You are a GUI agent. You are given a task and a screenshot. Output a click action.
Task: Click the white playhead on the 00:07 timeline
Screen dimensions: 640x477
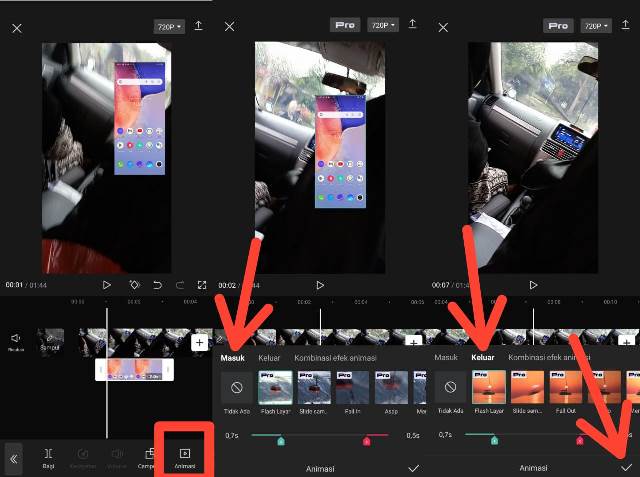coord(533,326)
